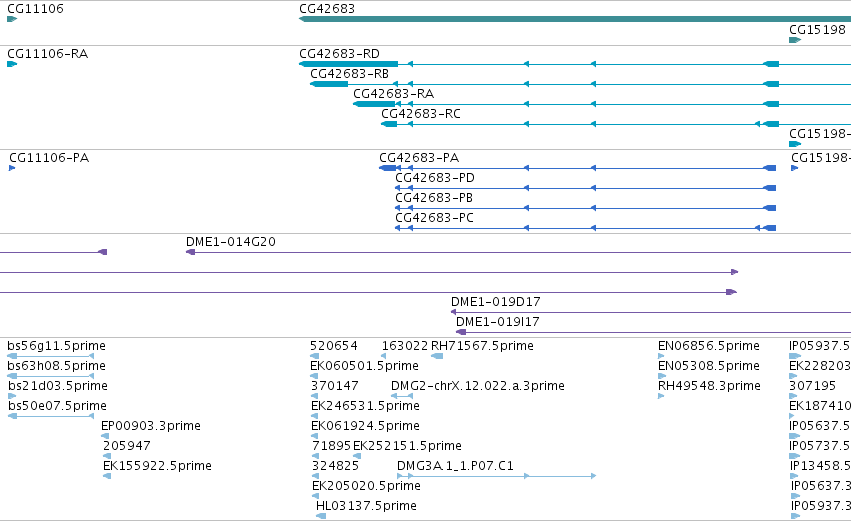Select the bs56g11.5prime EST feature
Image resolution: width=851 pixels, height=521 pixels.
51,356
